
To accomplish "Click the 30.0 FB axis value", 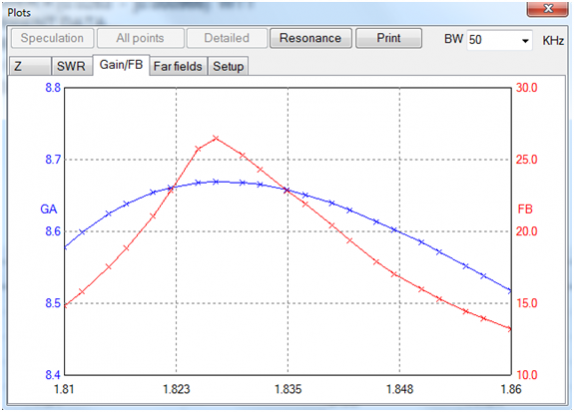I will (x=526, y=88).
